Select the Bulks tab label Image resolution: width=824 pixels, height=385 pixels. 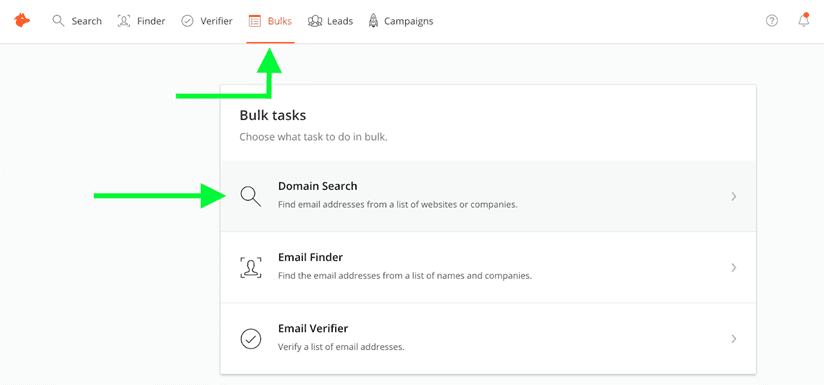click(280, 21)
